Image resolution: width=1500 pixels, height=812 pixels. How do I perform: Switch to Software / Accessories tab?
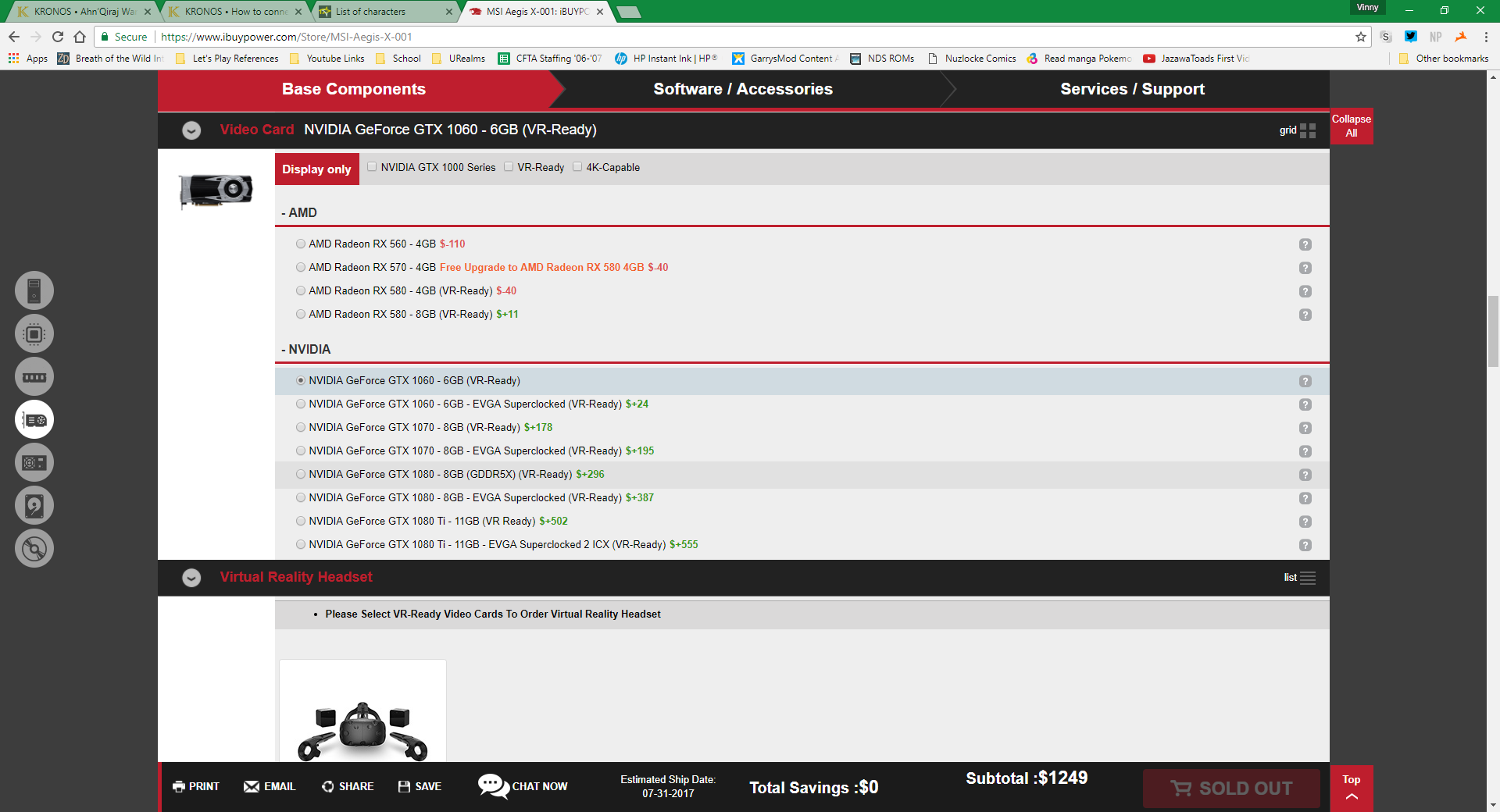pos(743,89)
